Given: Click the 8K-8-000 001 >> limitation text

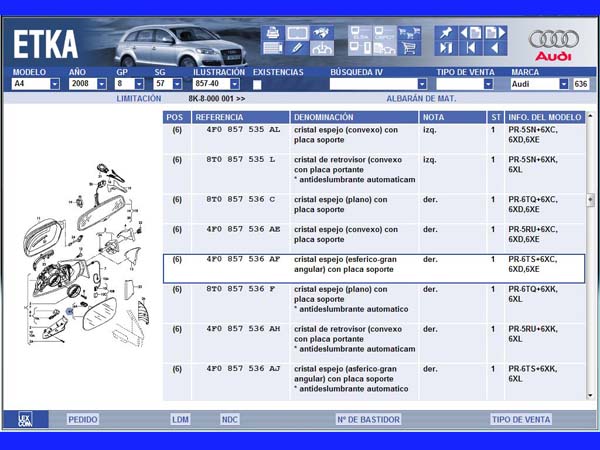Looking at the screenshot, I should point(217,99).
